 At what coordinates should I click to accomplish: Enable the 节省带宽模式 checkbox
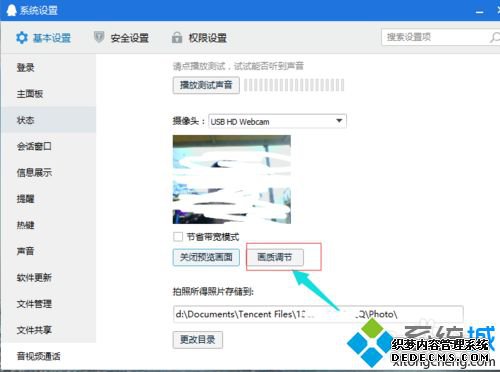(x=178, y=237)
